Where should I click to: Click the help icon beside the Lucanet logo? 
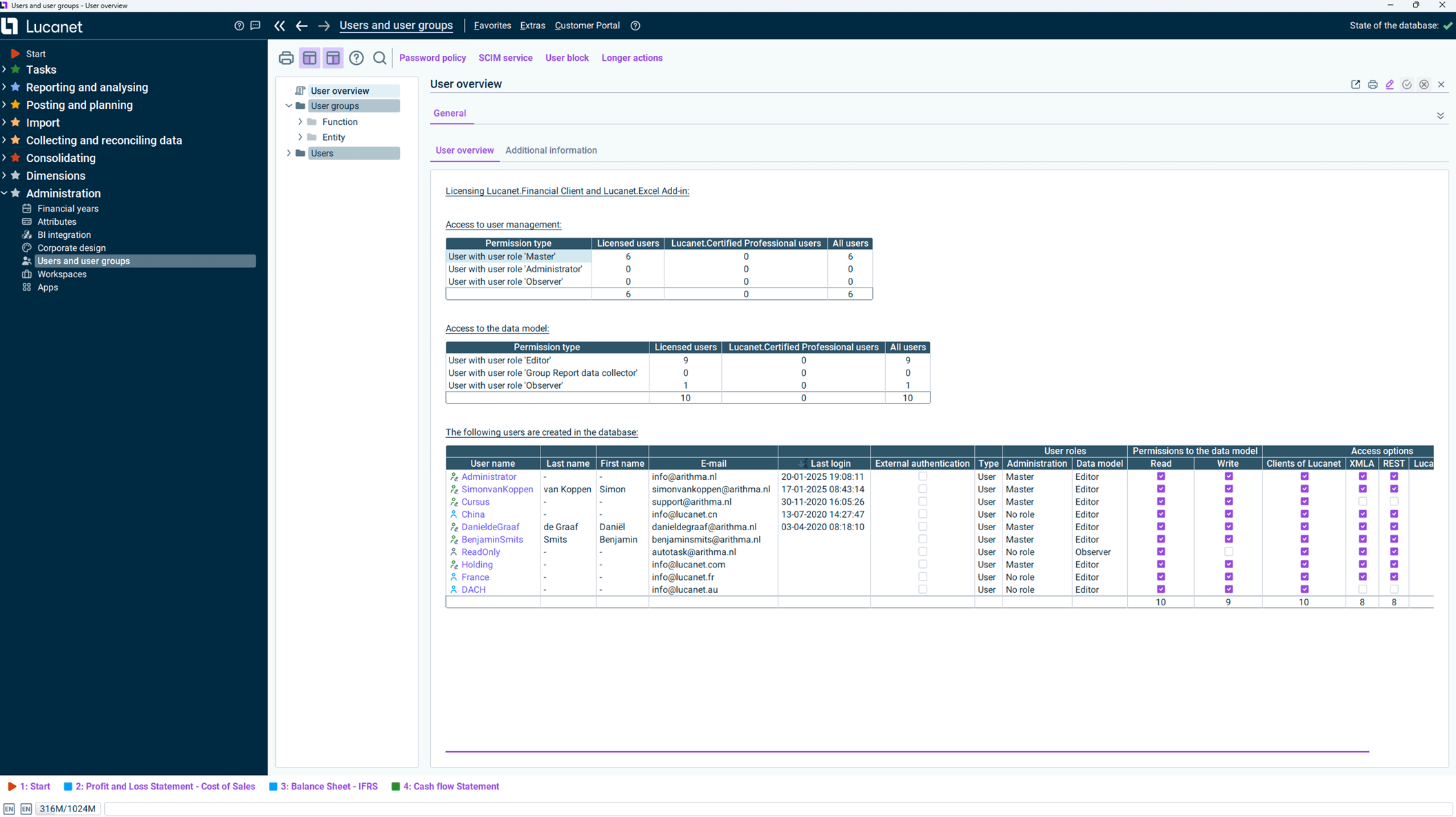pyautogui.click(x=239, y=26)
